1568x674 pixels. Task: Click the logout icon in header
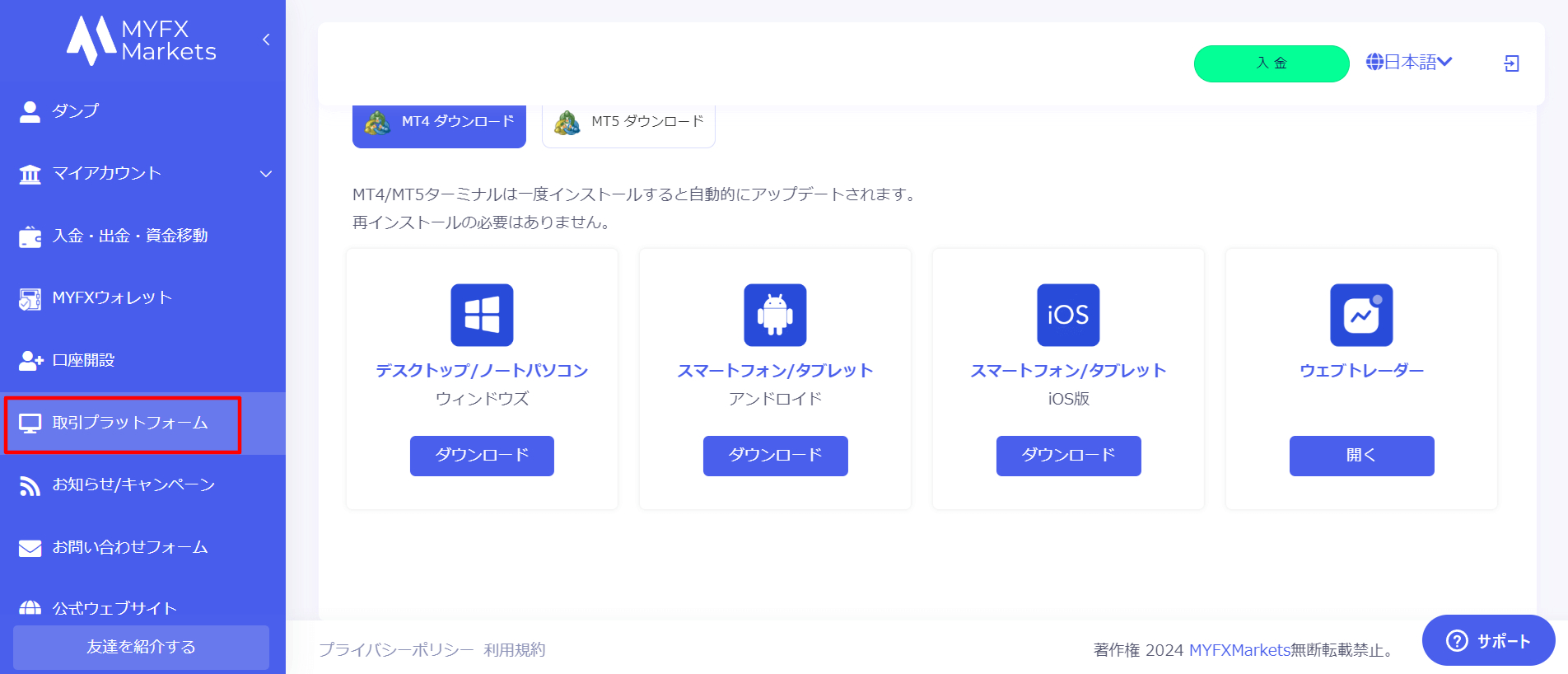1511,63
